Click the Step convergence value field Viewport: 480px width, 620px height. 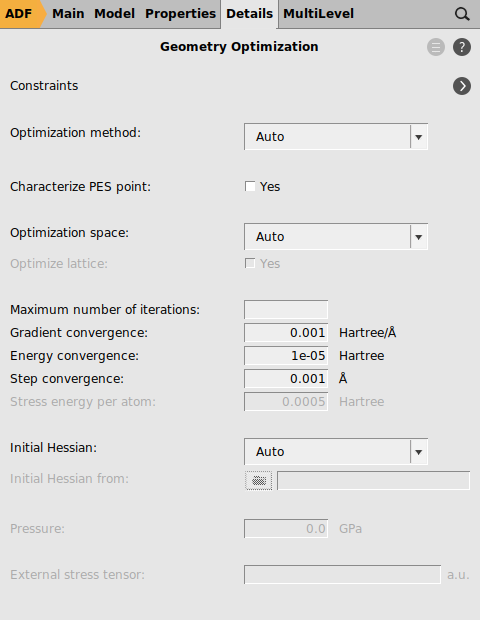[x=286, y=378]
